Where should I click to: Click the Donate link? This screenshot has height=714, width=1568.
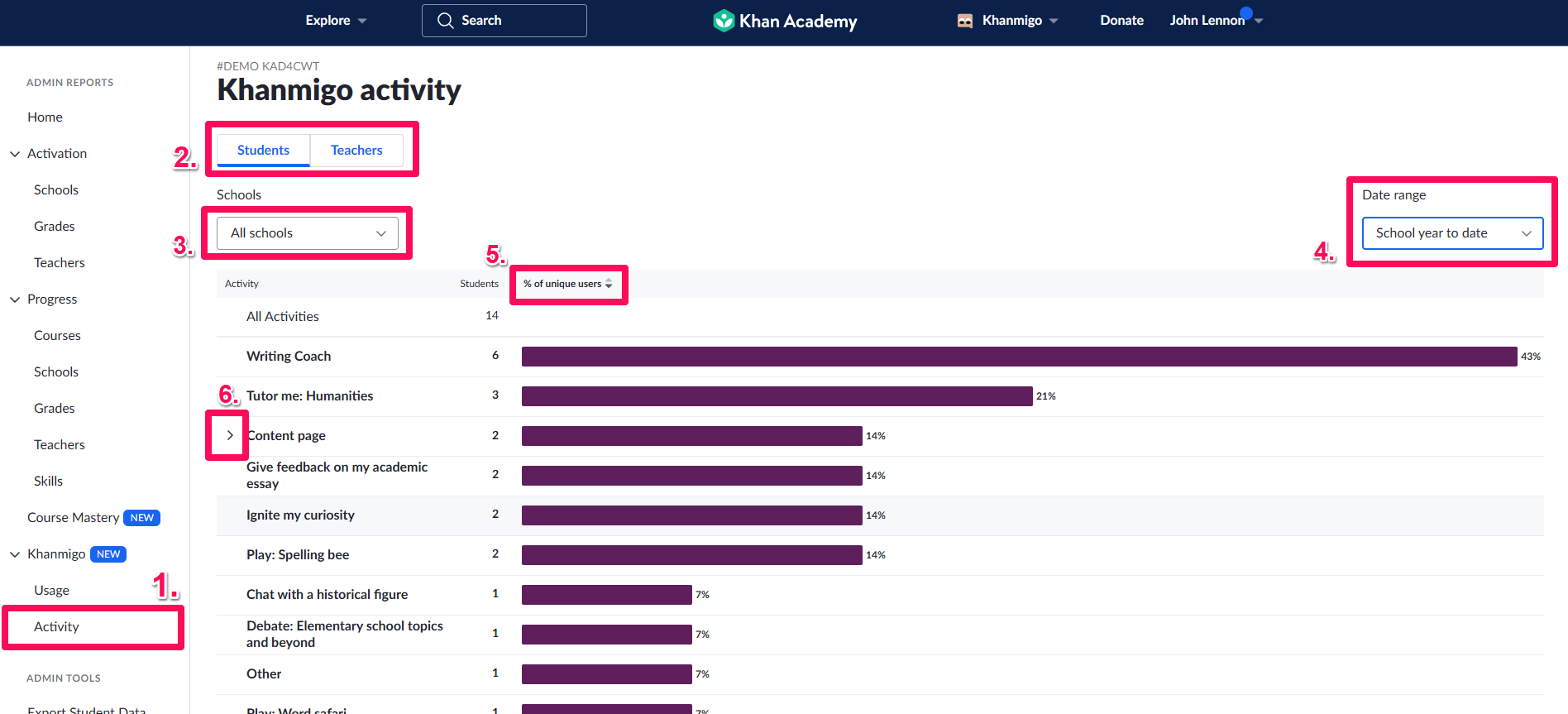(1121, 21)
